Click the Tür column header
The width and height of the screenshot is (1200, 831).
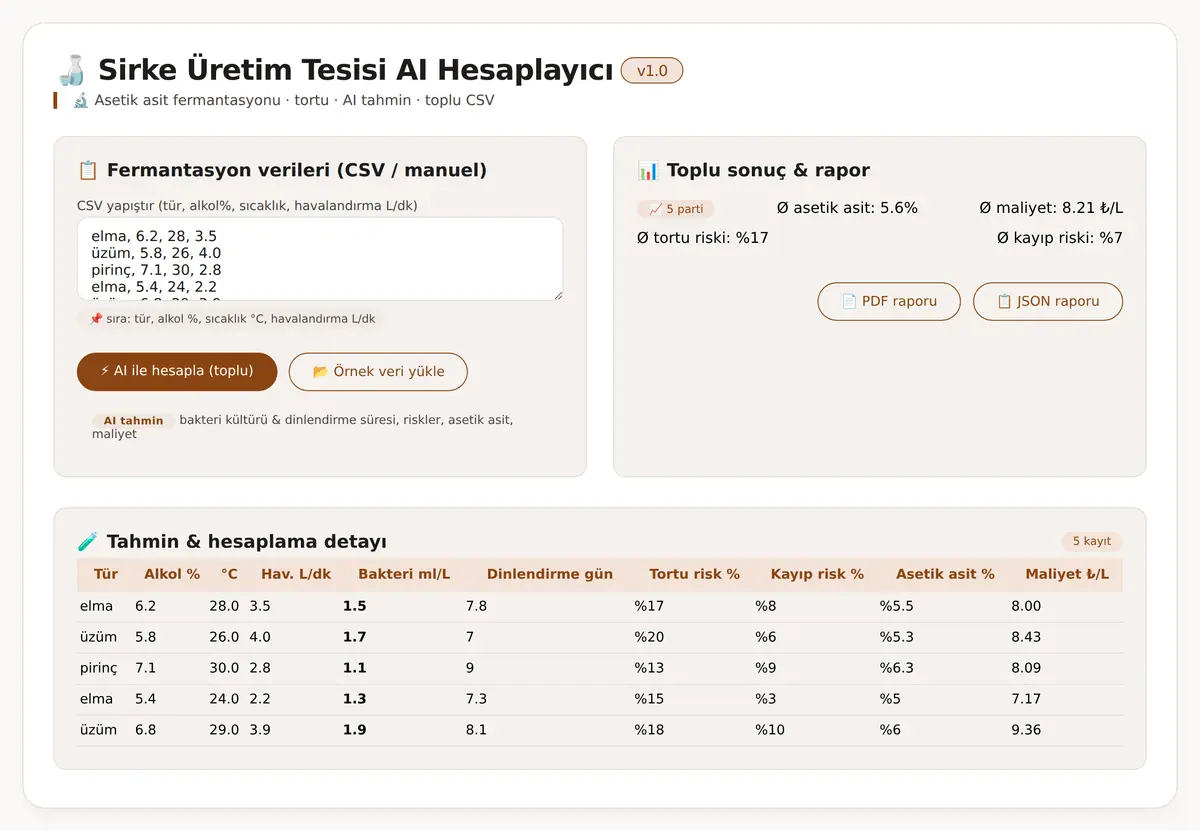click(x=106, y=574)
